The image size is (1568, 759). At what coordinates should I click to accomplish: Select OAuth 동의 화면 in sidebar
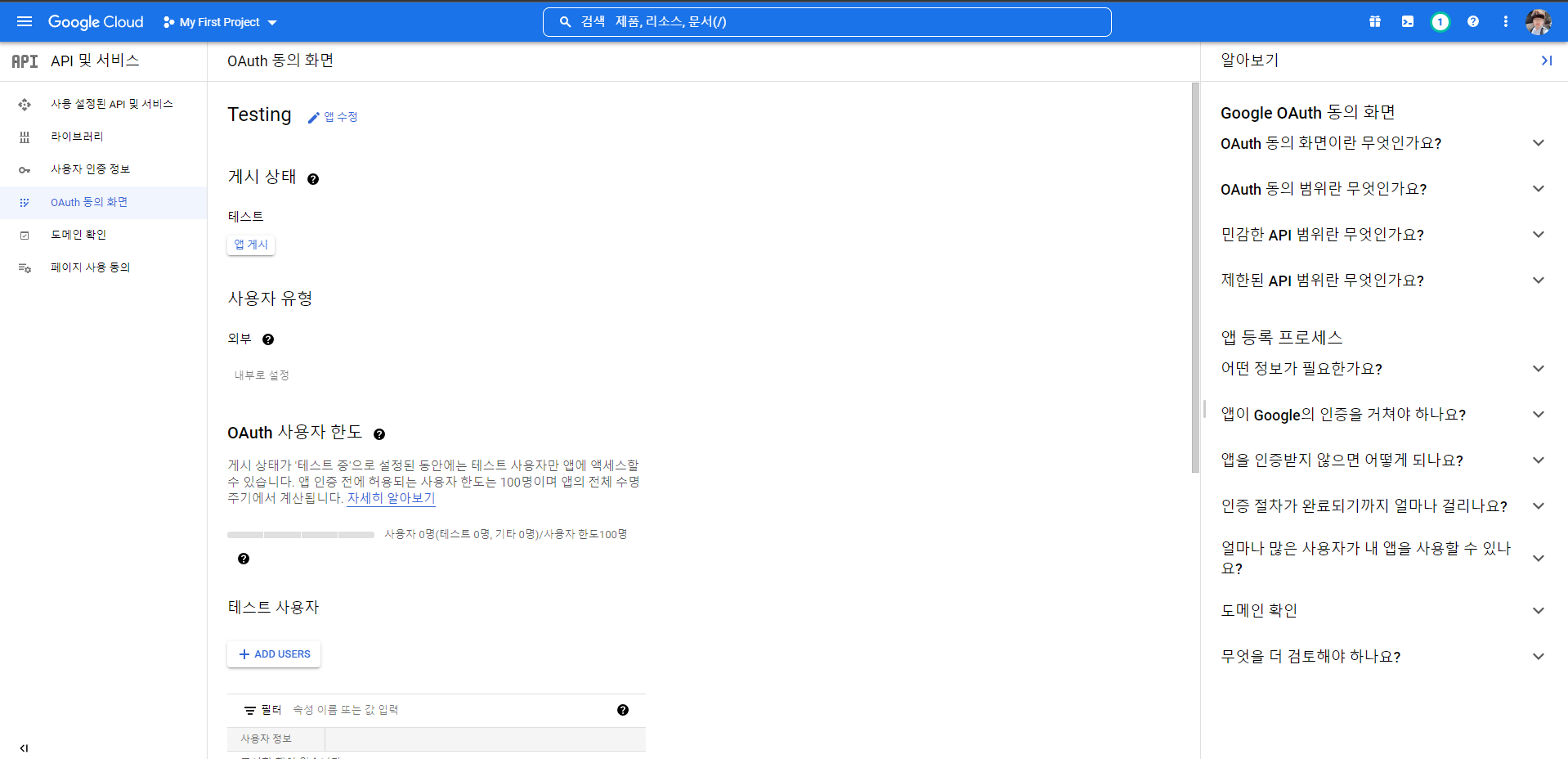coord(103,202)
